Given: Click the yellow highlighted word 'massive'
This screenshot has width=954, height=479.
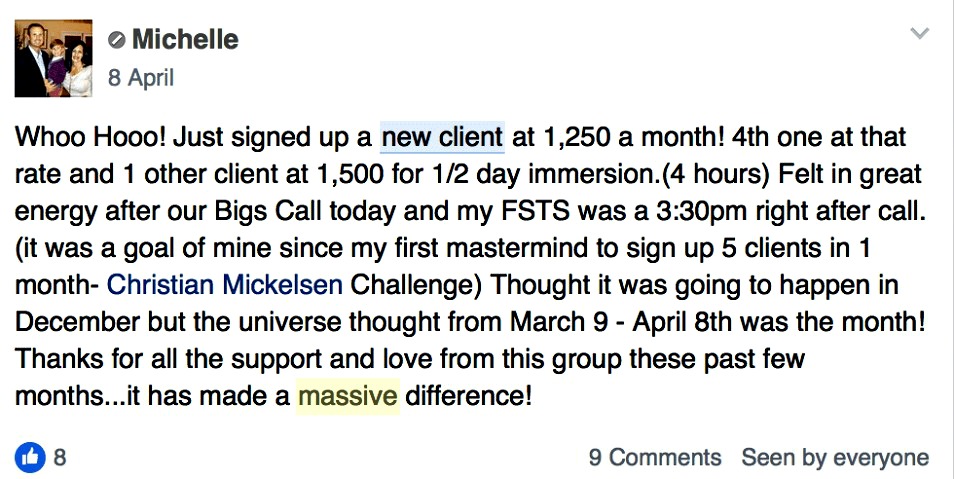Looking at the screenshot, I should click(347, 396).
